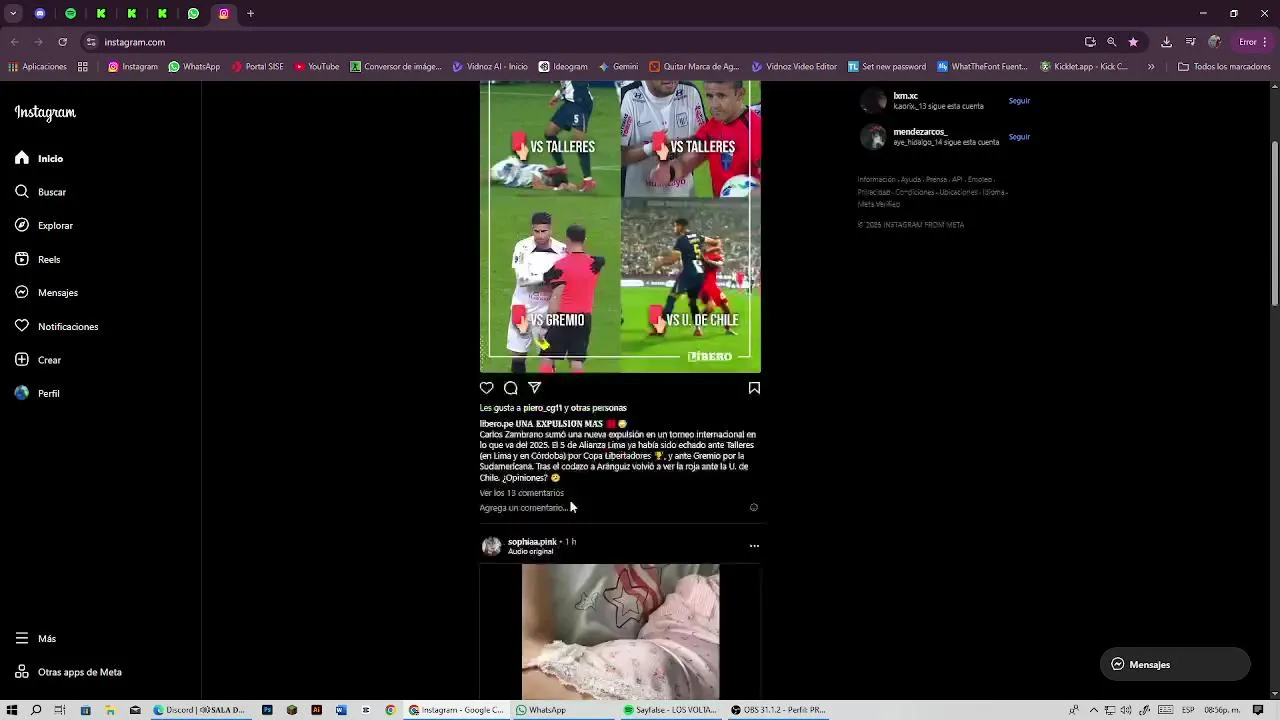This screenshot has height=720, width=1280.
Task: Open Mensajes in the left sidebar
Action: (x=46, y=292)
